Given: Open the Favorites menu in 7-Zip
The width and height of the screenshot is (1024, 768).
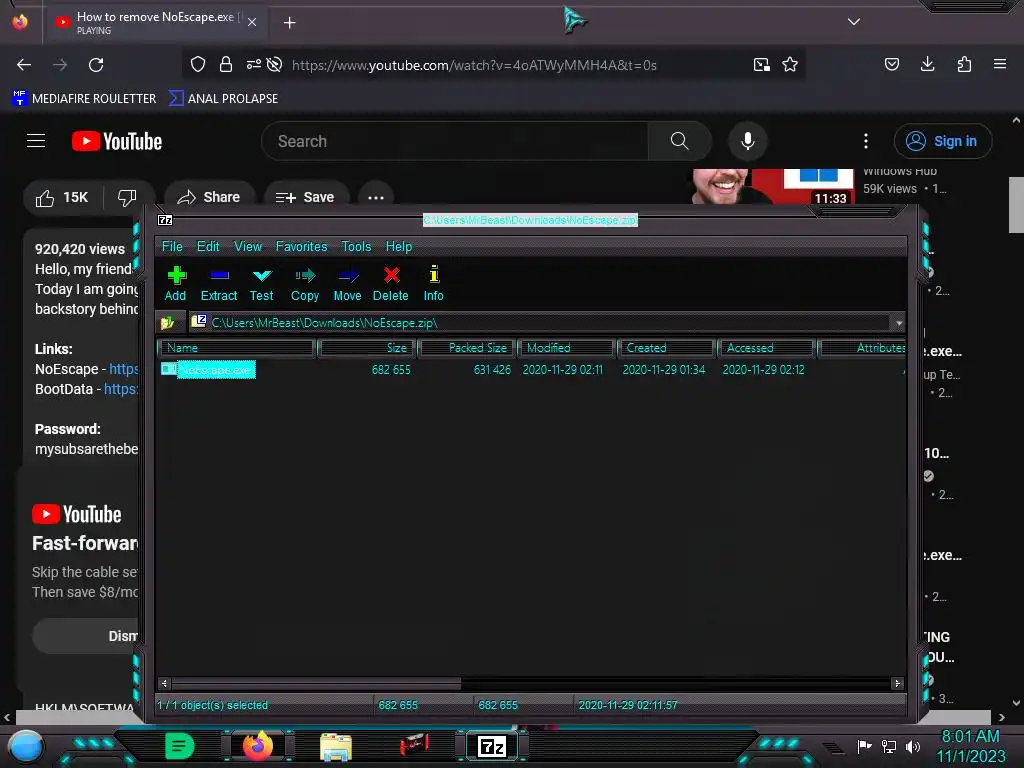Looking at the screenshot, I should click(x=302, y=246).
